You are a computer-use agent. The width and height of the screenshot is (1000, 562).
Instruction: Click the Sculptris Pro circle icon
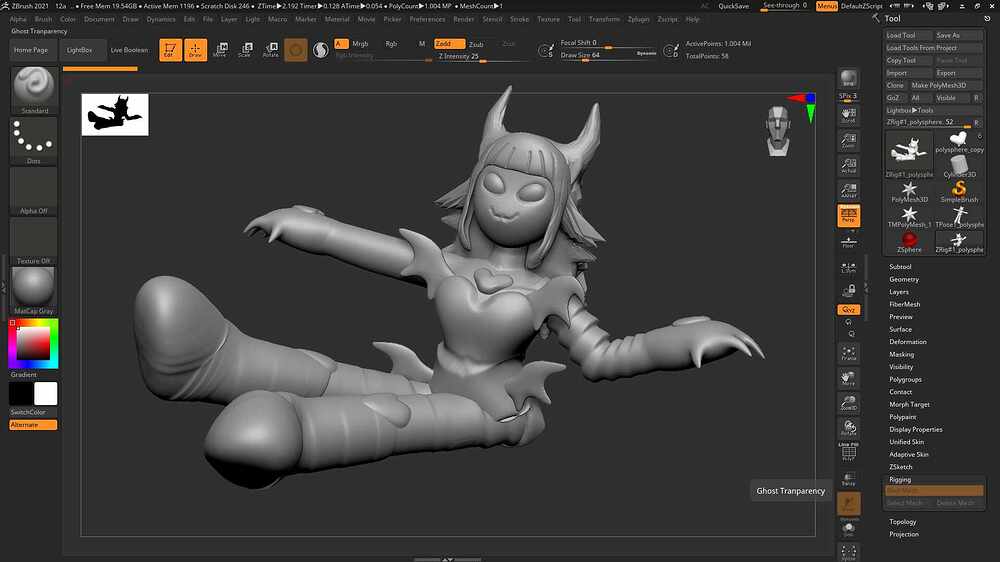point(296,50)
